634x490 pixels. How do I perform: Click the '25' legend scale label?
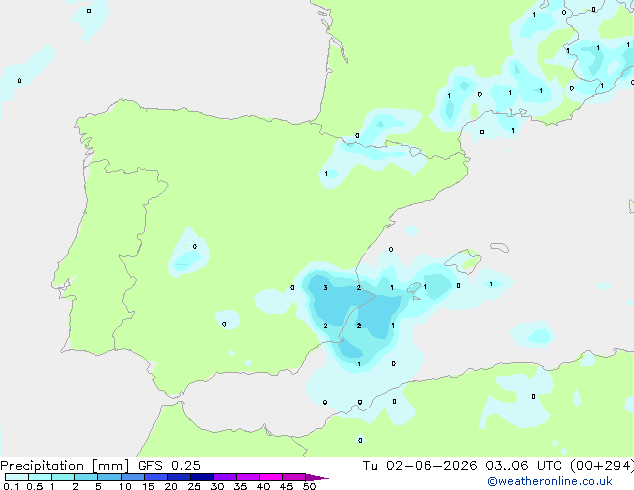(194, 486)
